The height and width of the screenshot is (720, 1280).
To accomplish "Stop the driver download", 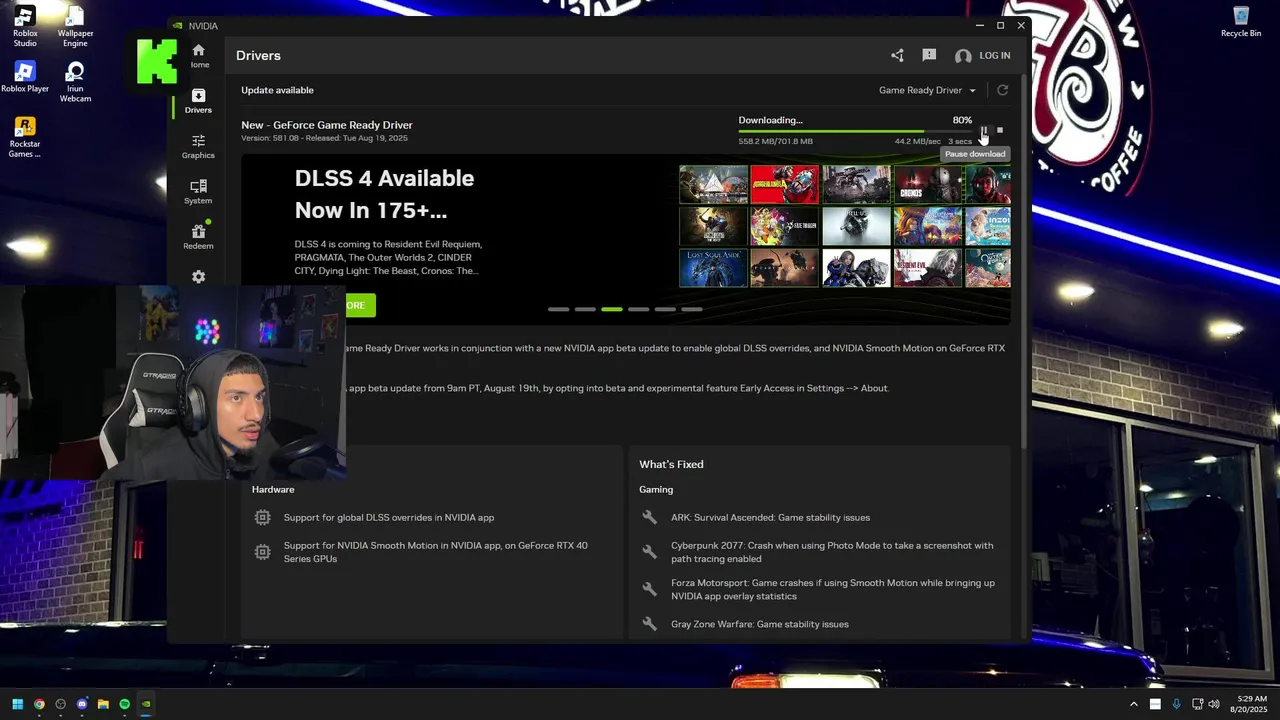I will pyautogui.click(x=1000, y=130).
